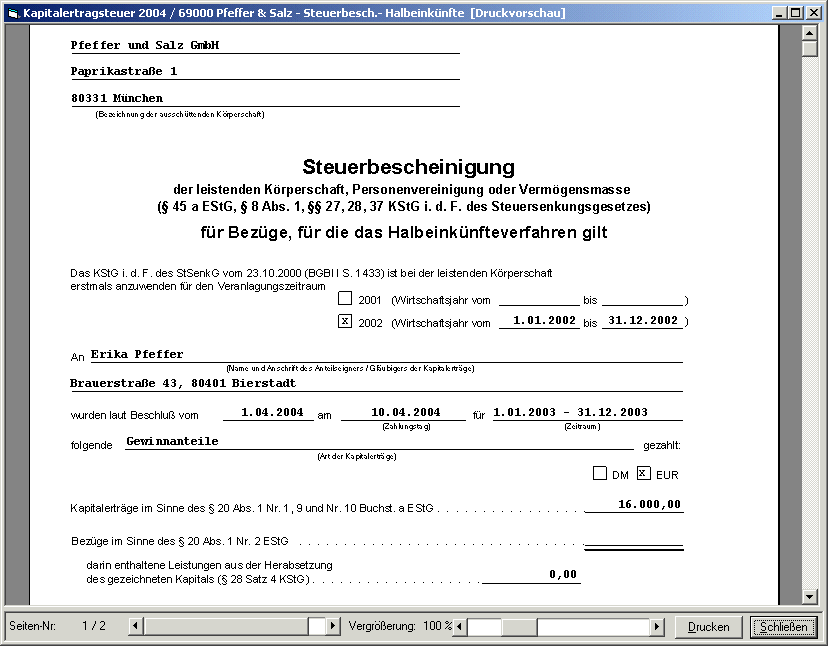Viewport: 828px width, 646px height.
Task: Click the text 'Pfeffer und Salz GmbH'
Action: pyautogui.click(x=145, y=45)
